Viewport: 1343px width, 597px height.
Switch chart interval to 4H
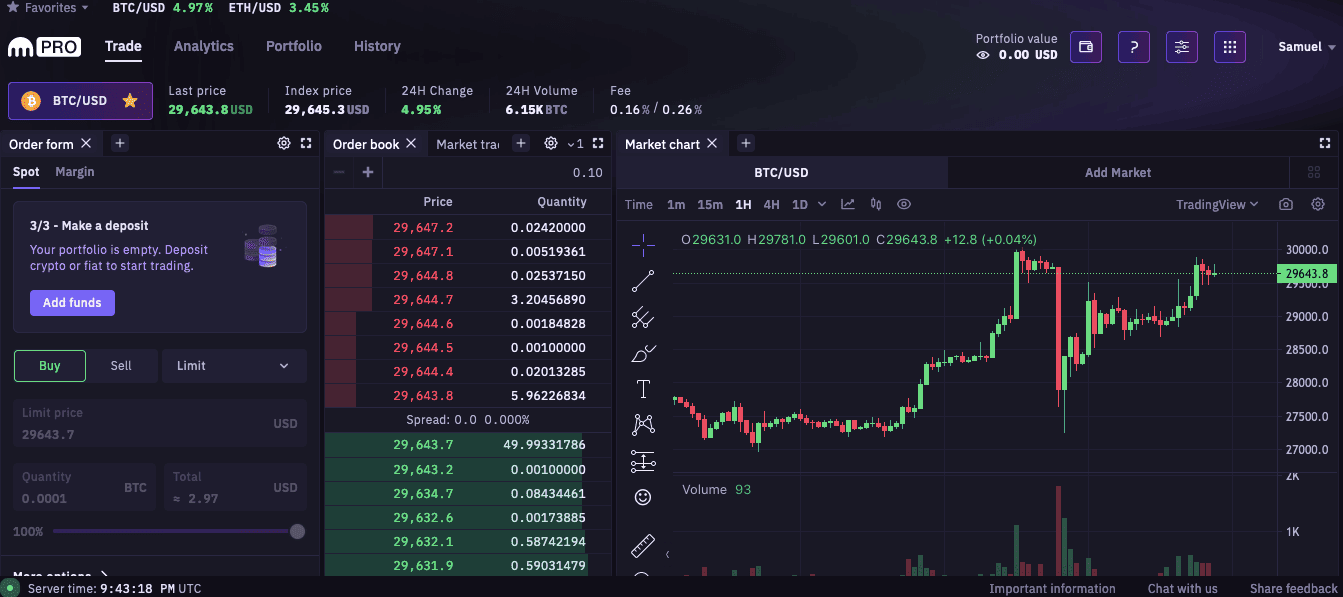pyautogui.click(x=771, y=204)
